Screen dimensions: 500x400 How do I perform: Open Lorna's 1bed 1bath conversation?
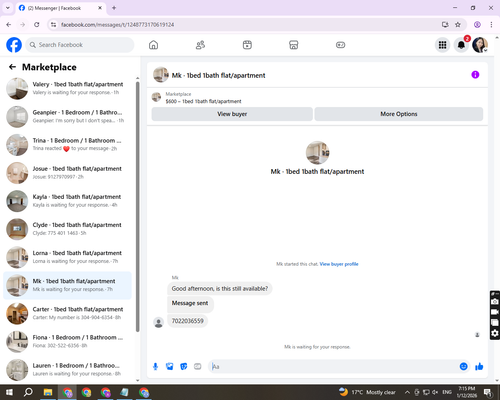pos(68,257)
